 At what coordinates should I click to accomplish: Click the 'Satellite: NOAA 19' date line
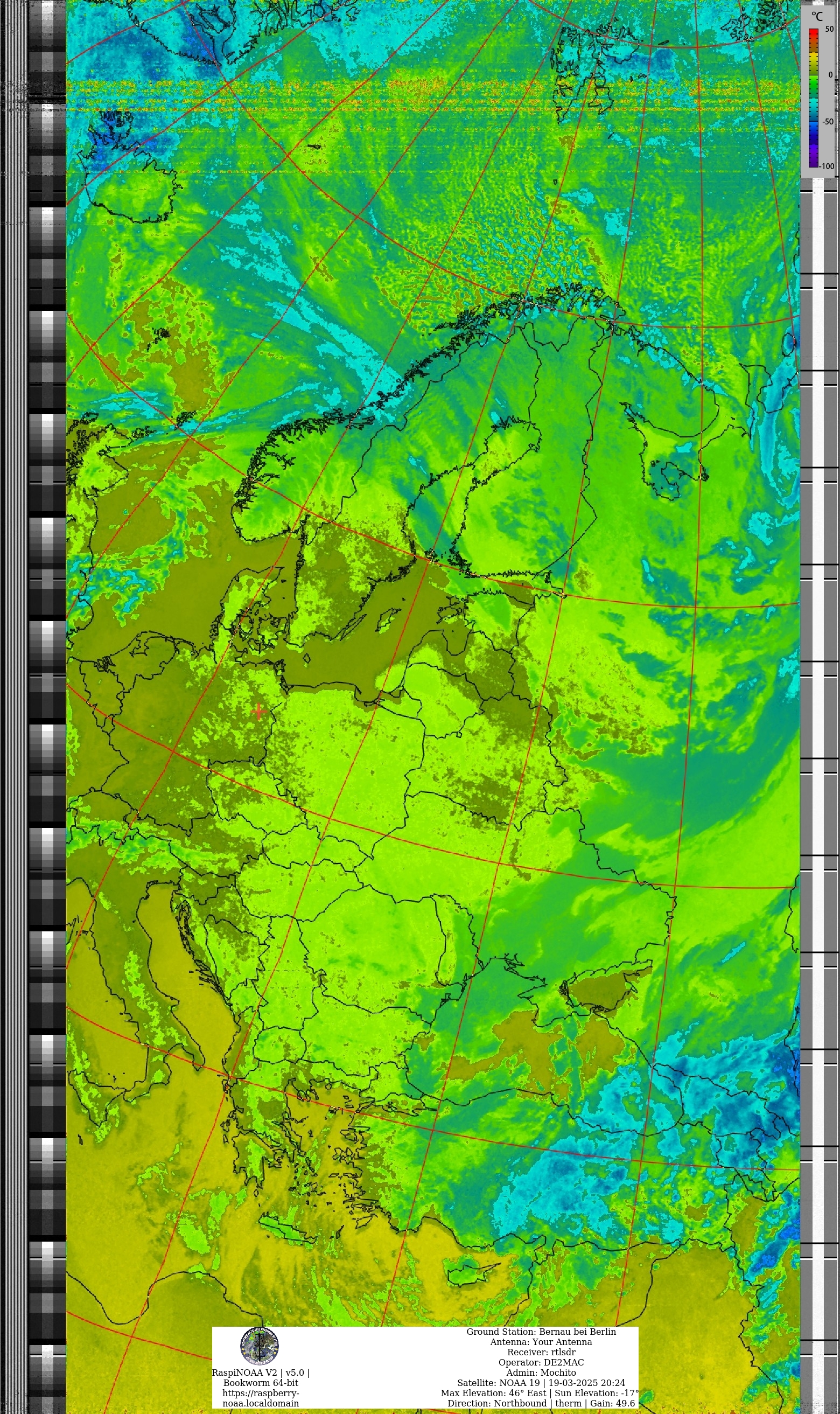point(541,1383)
